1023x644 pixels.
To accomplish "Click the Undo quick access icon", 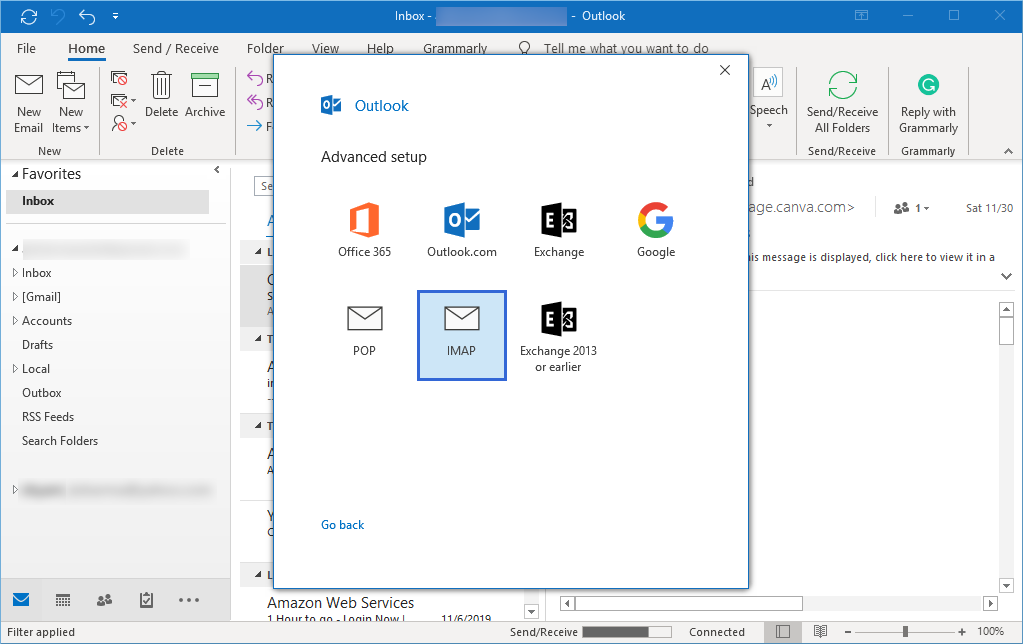I will coord(87,16).
